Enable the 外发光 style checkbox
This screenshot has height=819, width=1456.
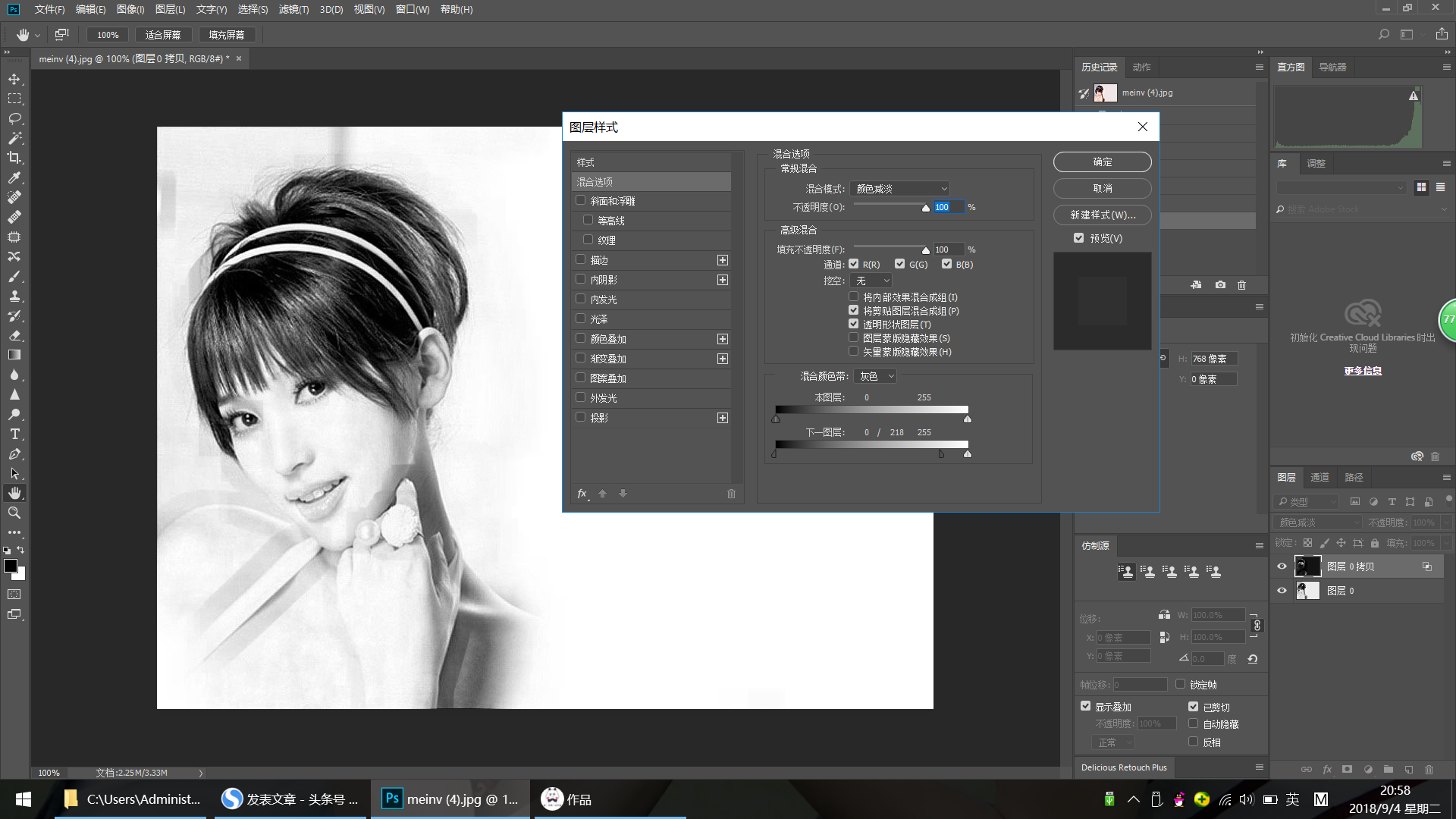tap(581, 397)
